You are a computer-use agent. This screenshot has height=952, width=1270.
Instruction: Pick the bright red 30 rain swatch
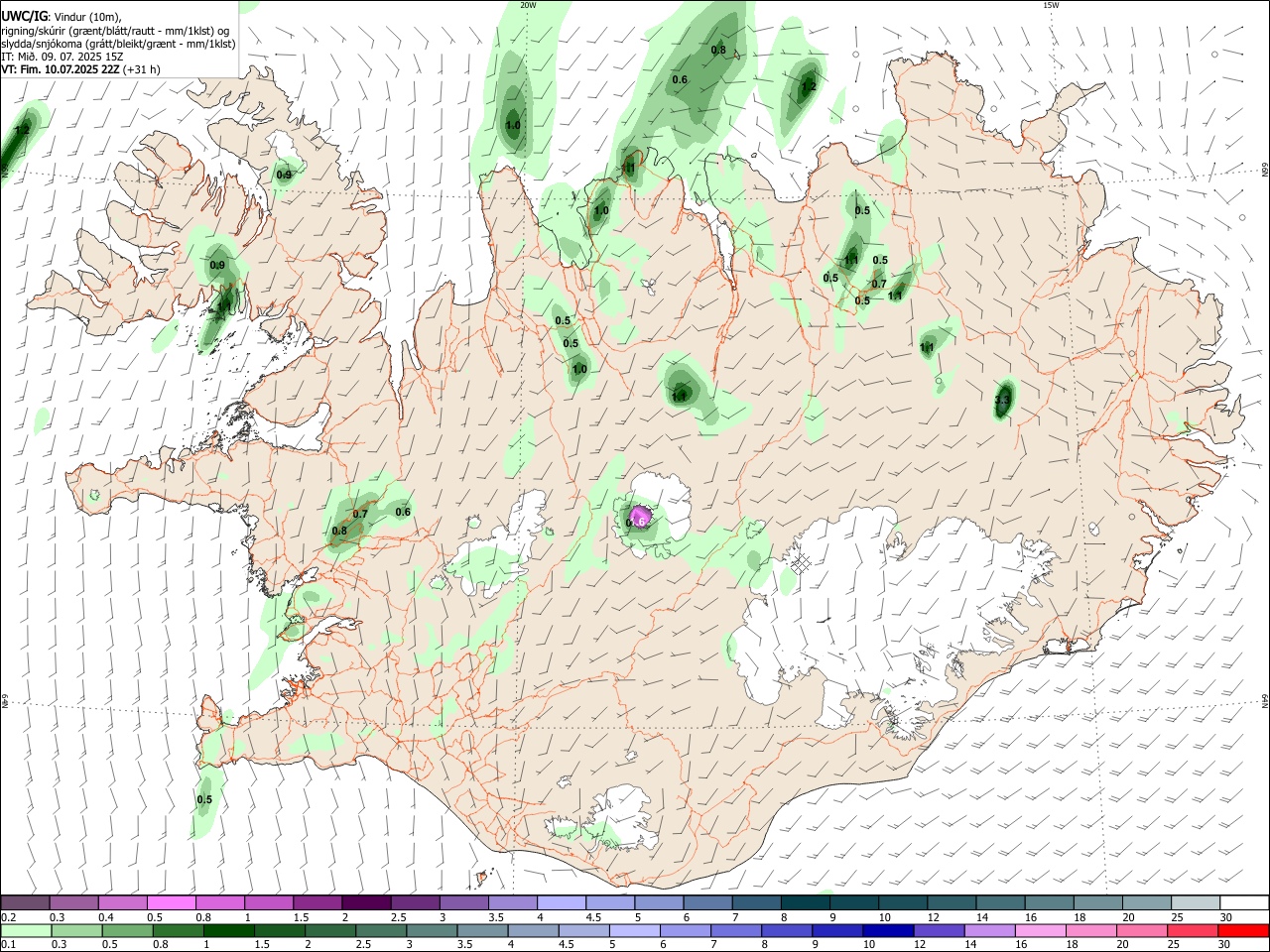tap(1243, 931)
